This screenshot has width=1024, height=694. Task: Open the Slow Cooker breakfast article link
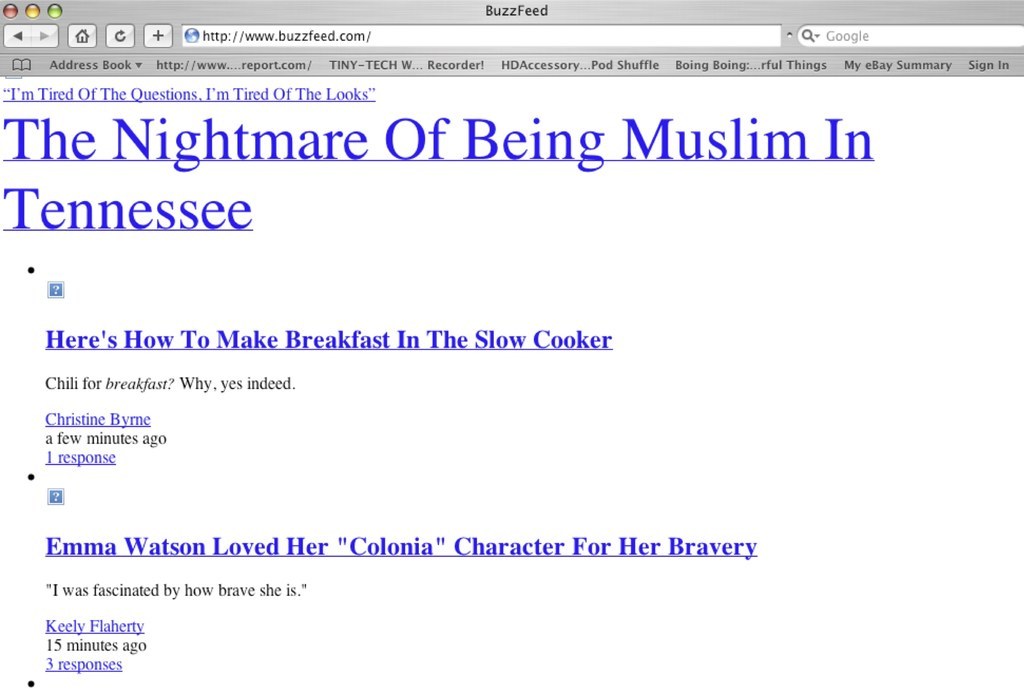[329, 339]
